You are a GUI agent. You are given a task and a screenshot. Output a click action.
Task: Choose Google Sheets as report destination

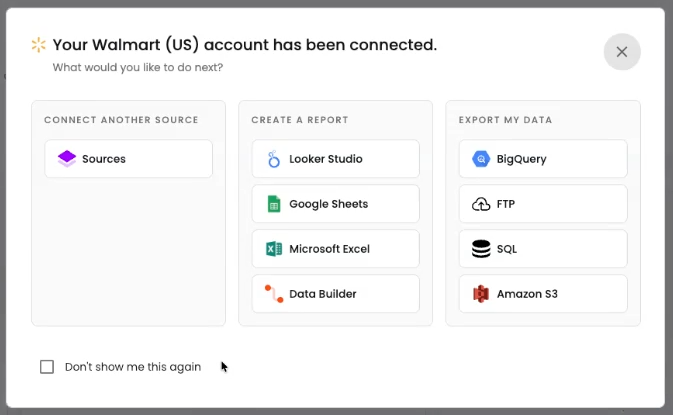click(335, 204)
